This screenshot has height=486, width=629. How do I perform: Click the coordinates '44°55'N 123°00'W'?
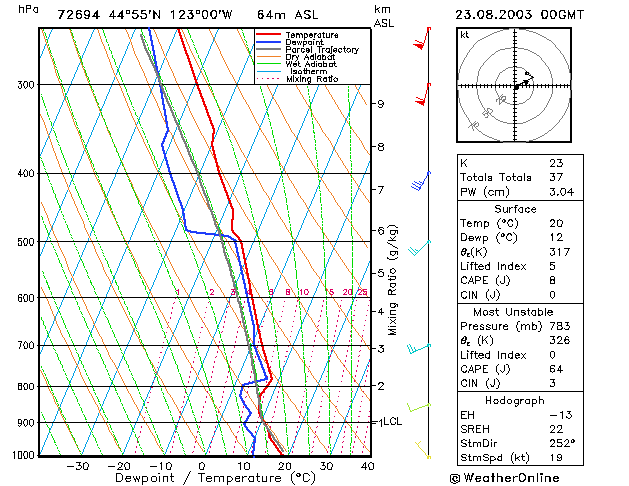(170, 15)
